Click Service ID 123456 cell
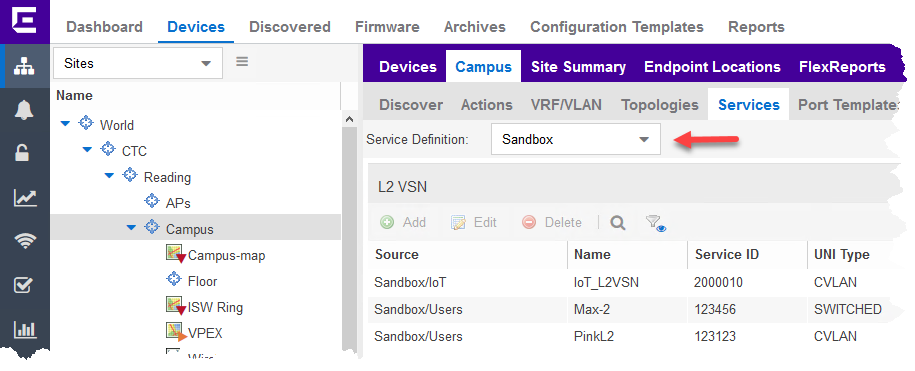 point(715,309)
